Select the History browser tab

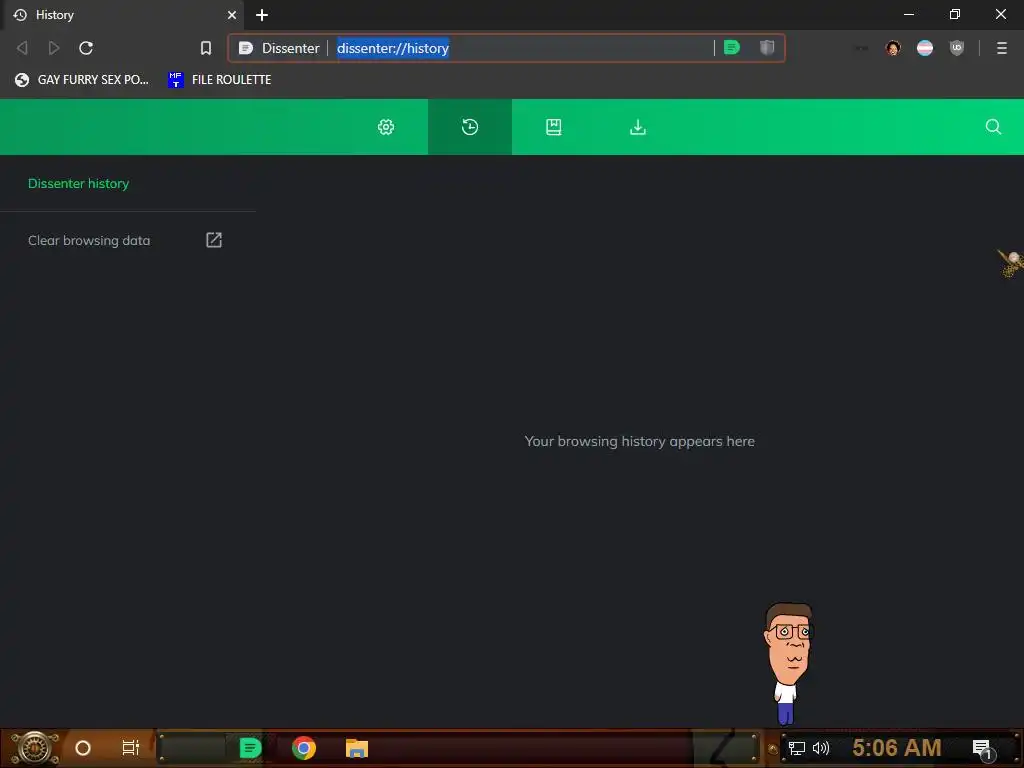click(x=124, y=14)
